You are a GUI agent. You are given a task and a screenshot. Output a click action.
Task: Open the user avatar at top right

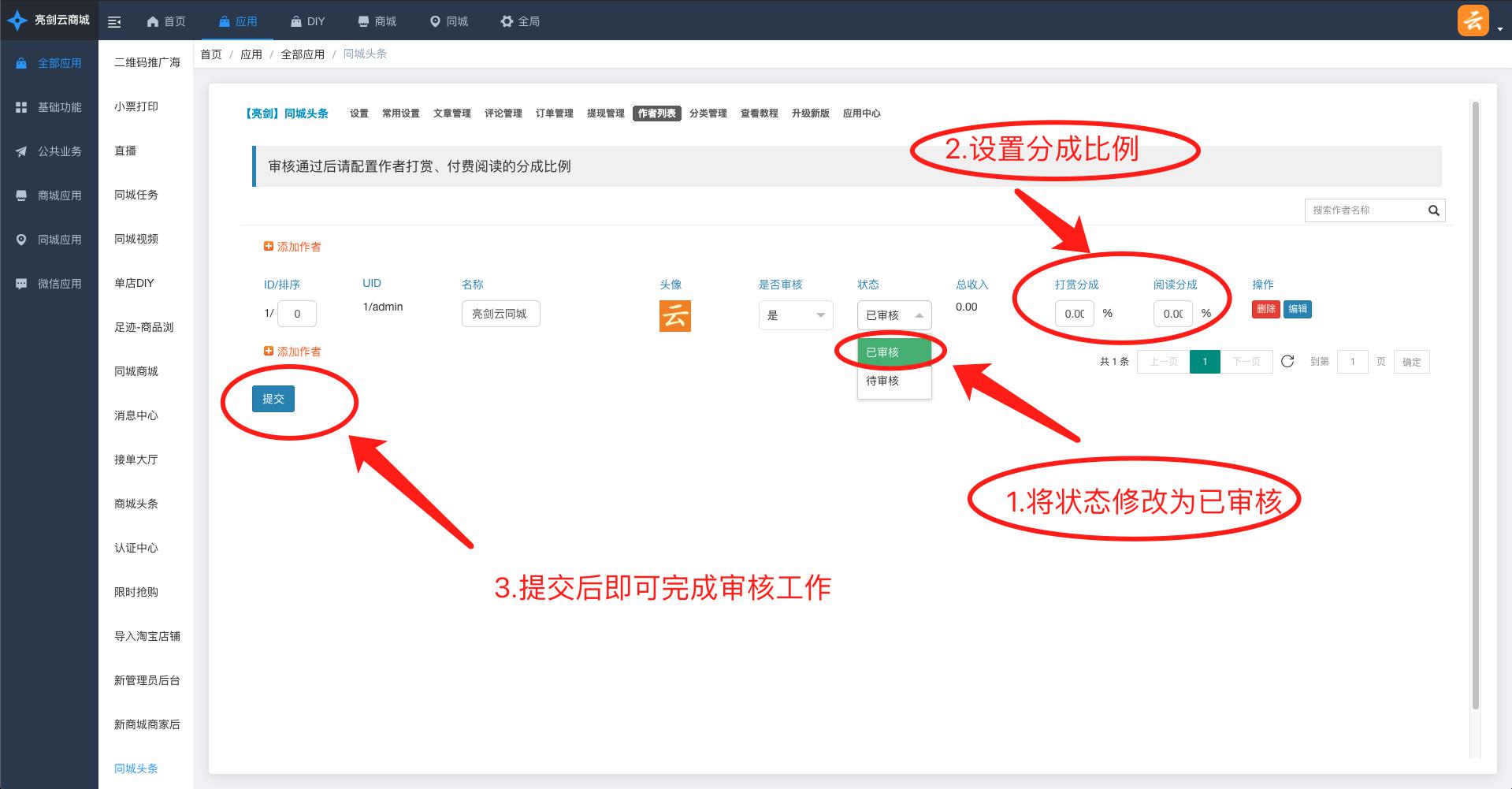1473,20
